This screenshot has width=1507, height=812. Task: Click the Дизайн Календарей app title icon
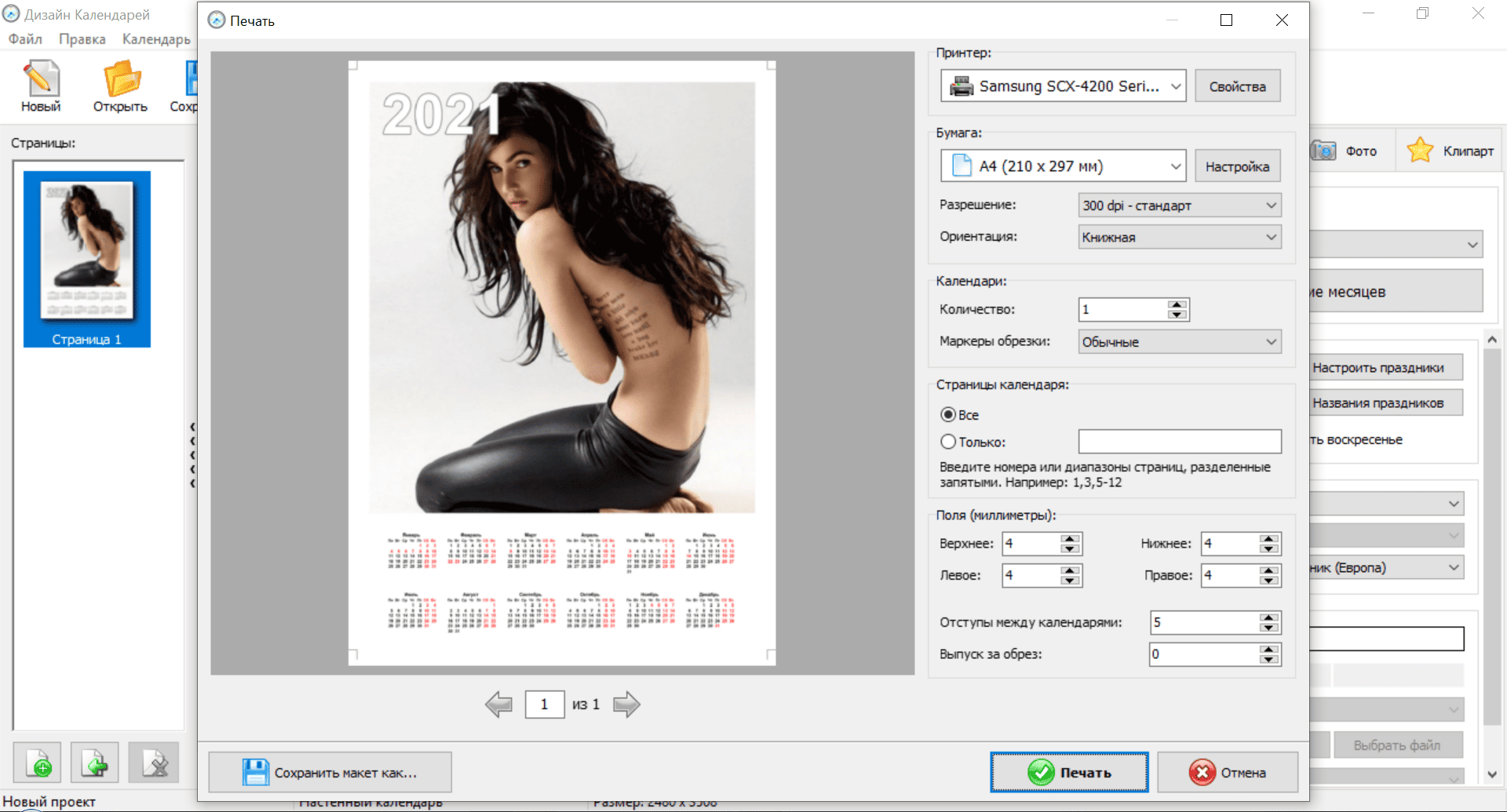(x=11, y=14)
